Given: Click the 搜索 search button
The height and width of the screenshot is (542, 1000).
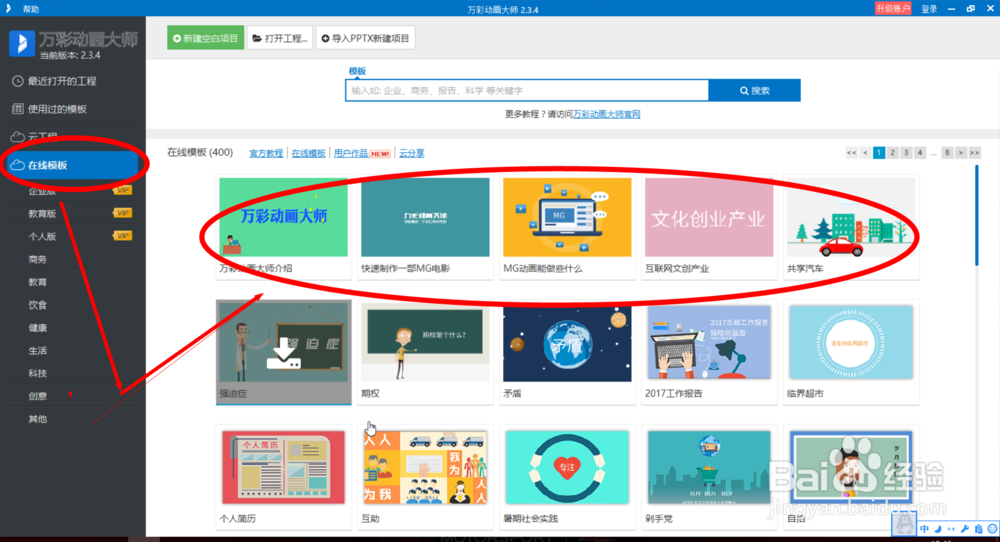Looking at the screenshot, I should (754, 91).
